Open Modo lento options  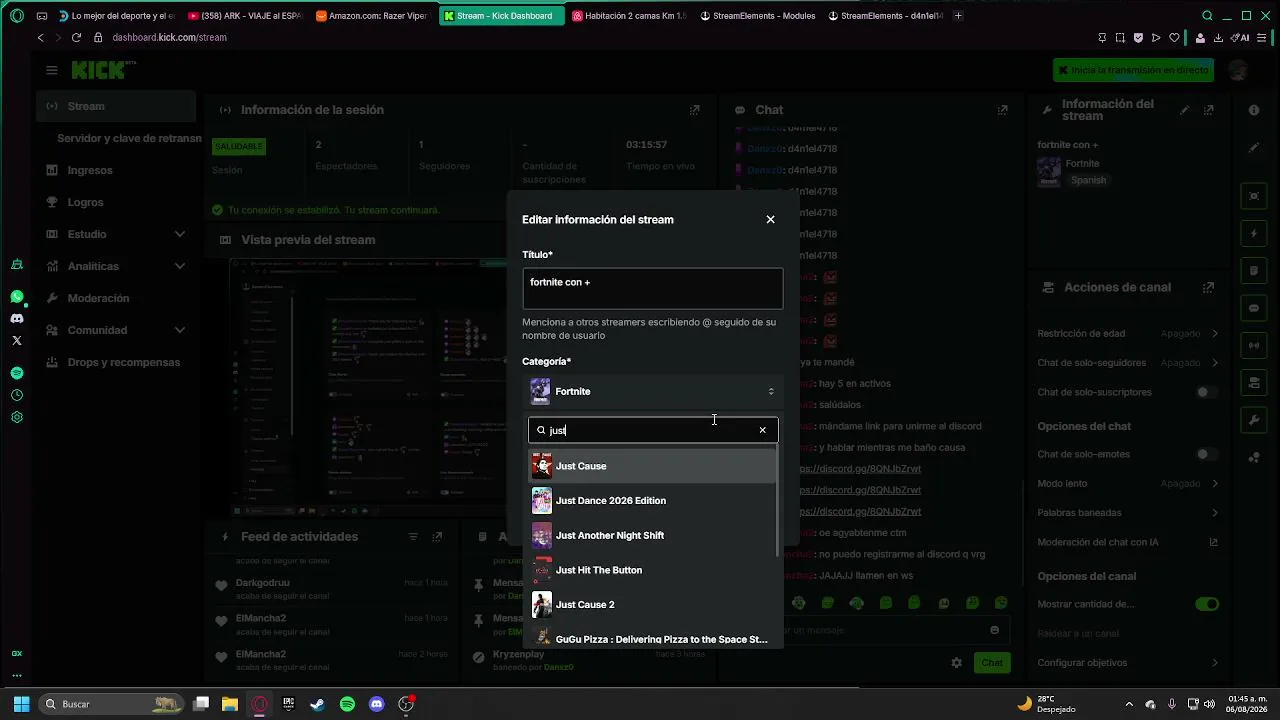1128,483
